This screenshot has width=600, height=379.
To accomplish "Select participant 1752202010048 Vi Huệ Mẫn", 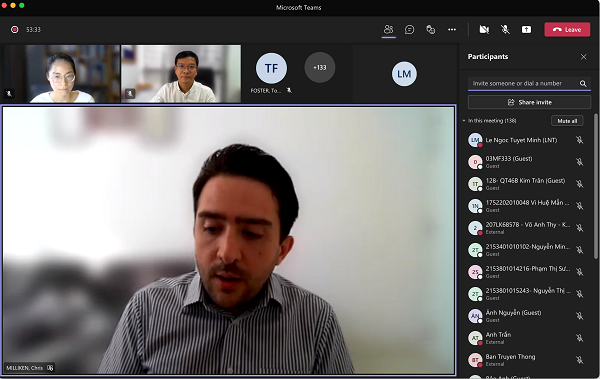I will coord(526,206).
